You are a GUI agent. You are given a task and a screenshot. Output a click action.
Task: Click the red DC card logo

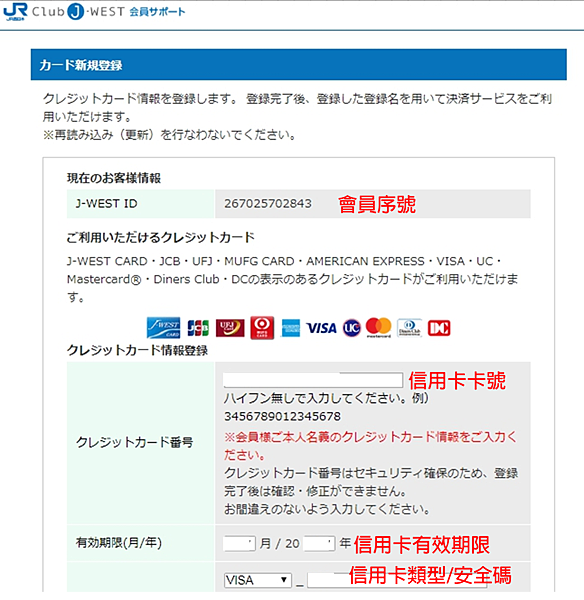[439, 328]
